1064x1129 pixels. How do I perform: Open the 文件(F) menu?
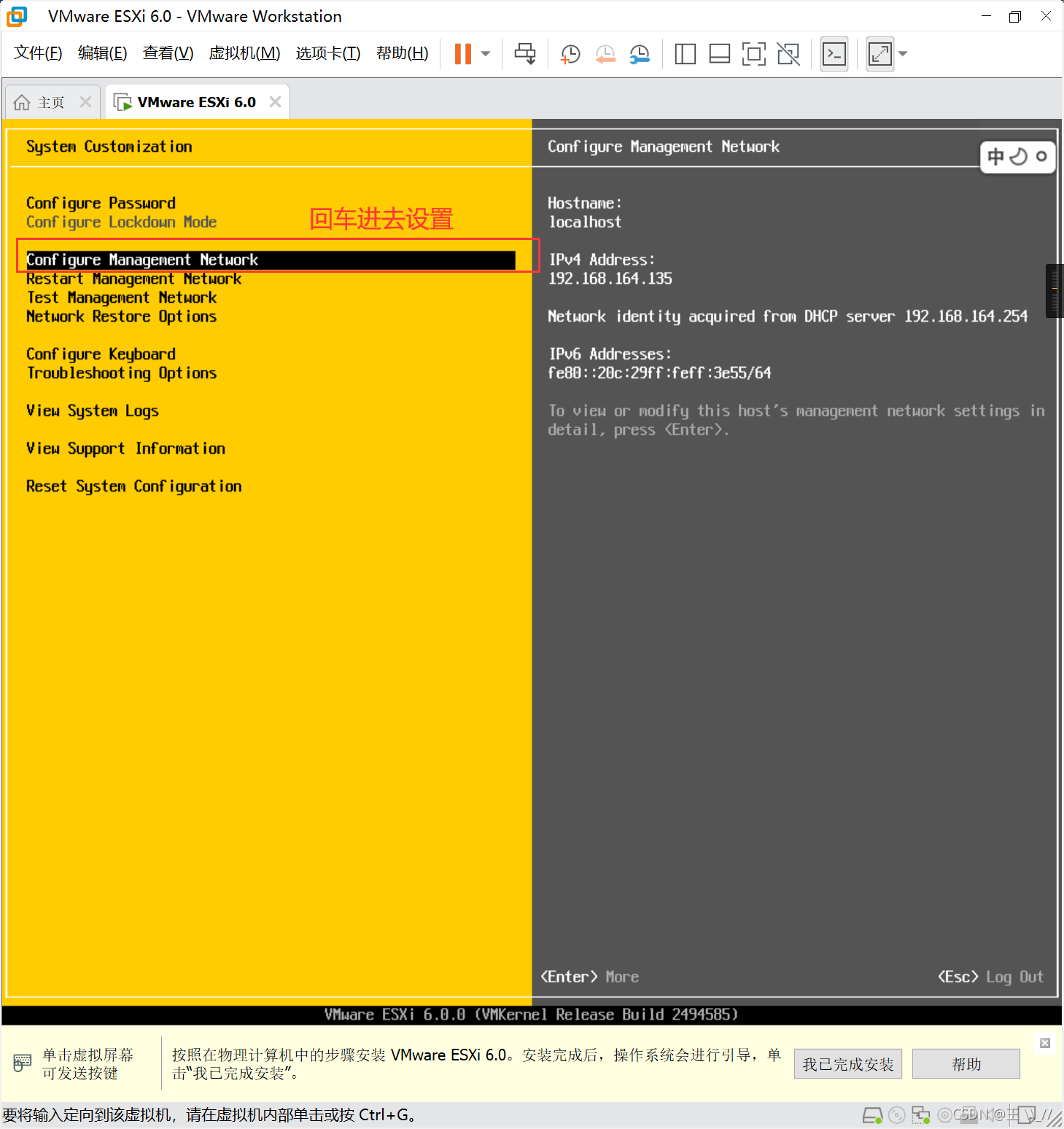click(38, 53)
